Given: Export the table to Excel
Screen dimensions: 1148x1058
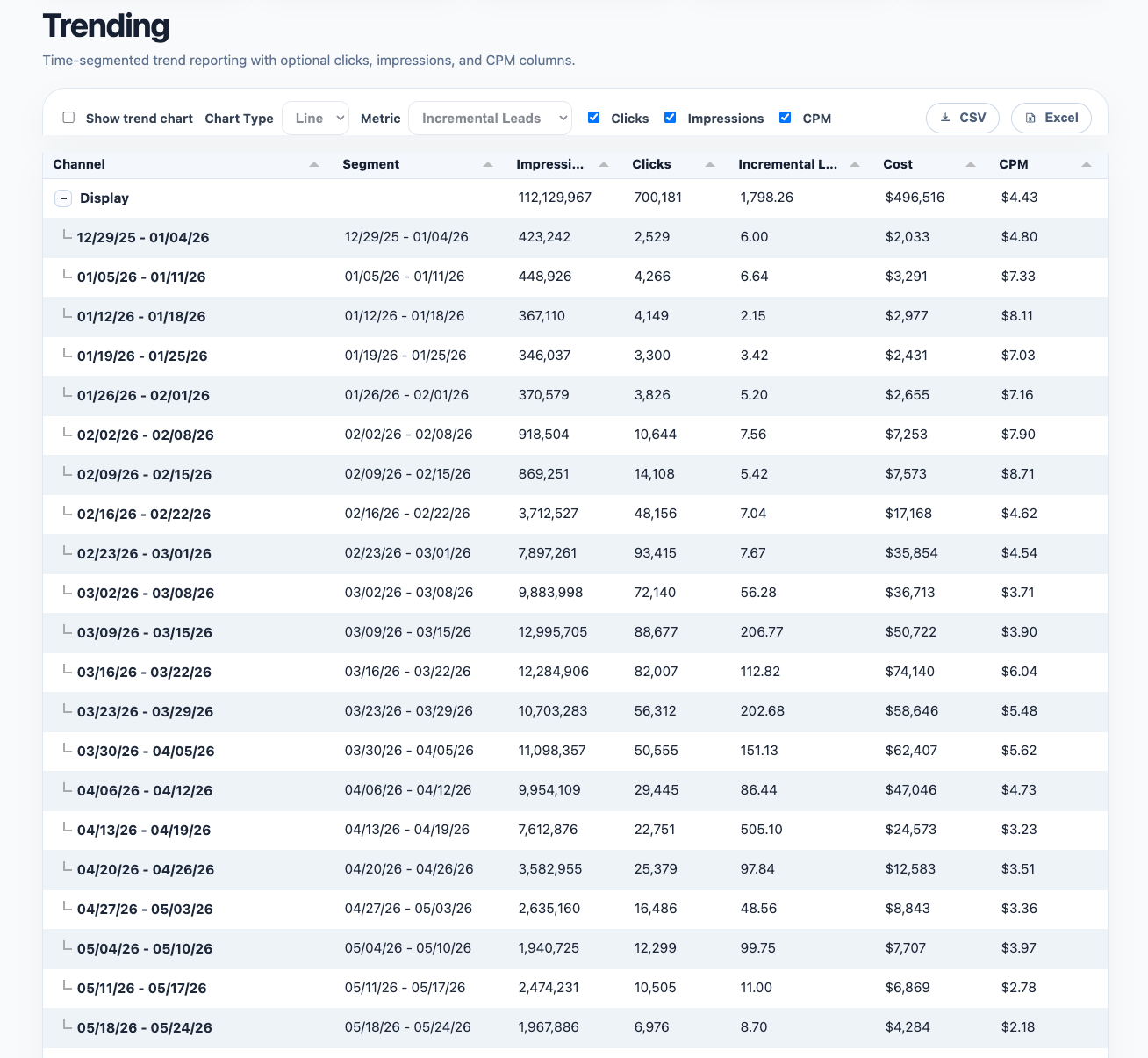Looking at the screenshot, I should pyautogui.click(x=1051, y=118).
